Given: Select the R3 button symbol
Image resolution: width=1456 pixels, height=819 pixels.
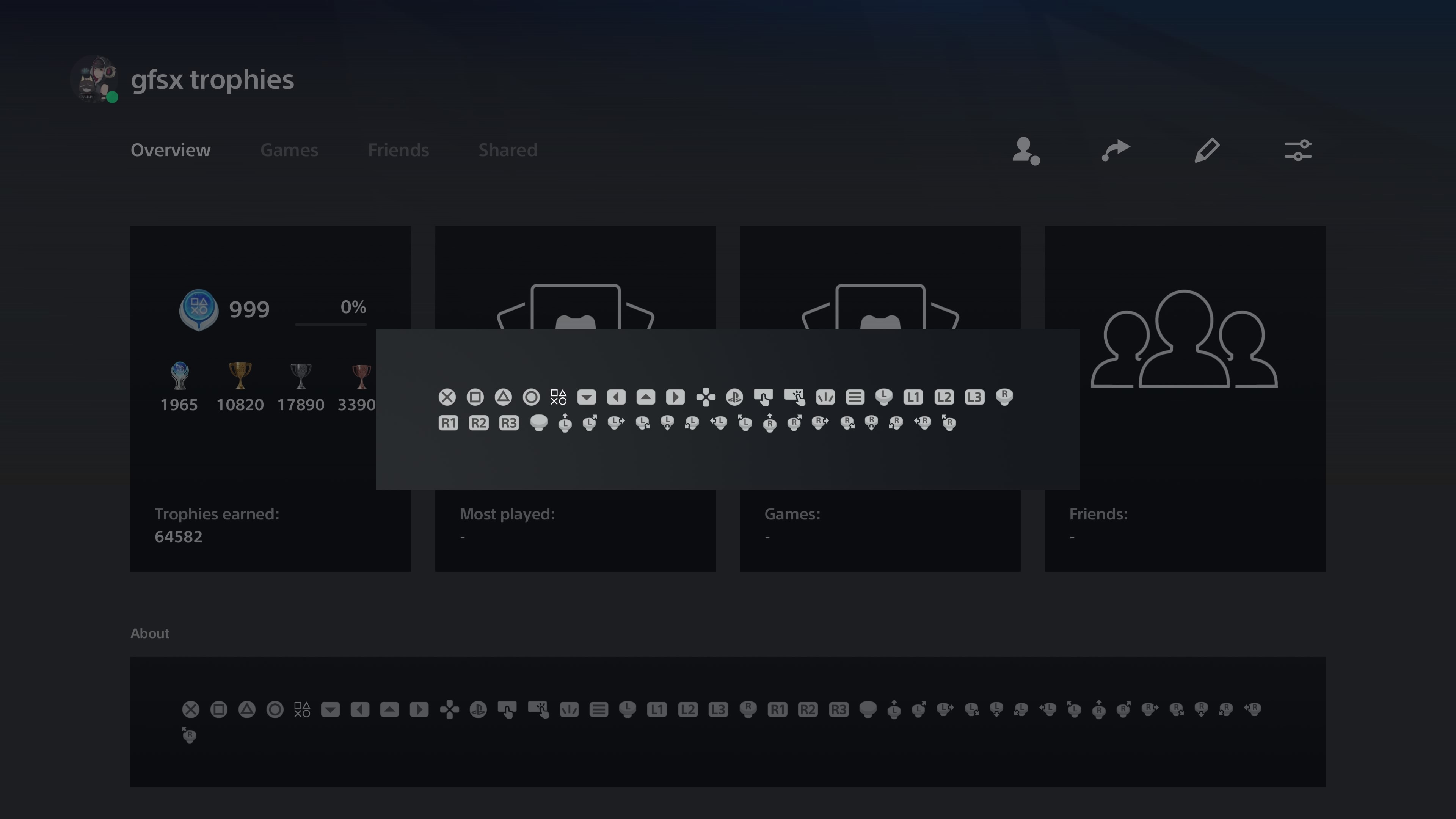Looking at the screenshot, I should (508, 423).
